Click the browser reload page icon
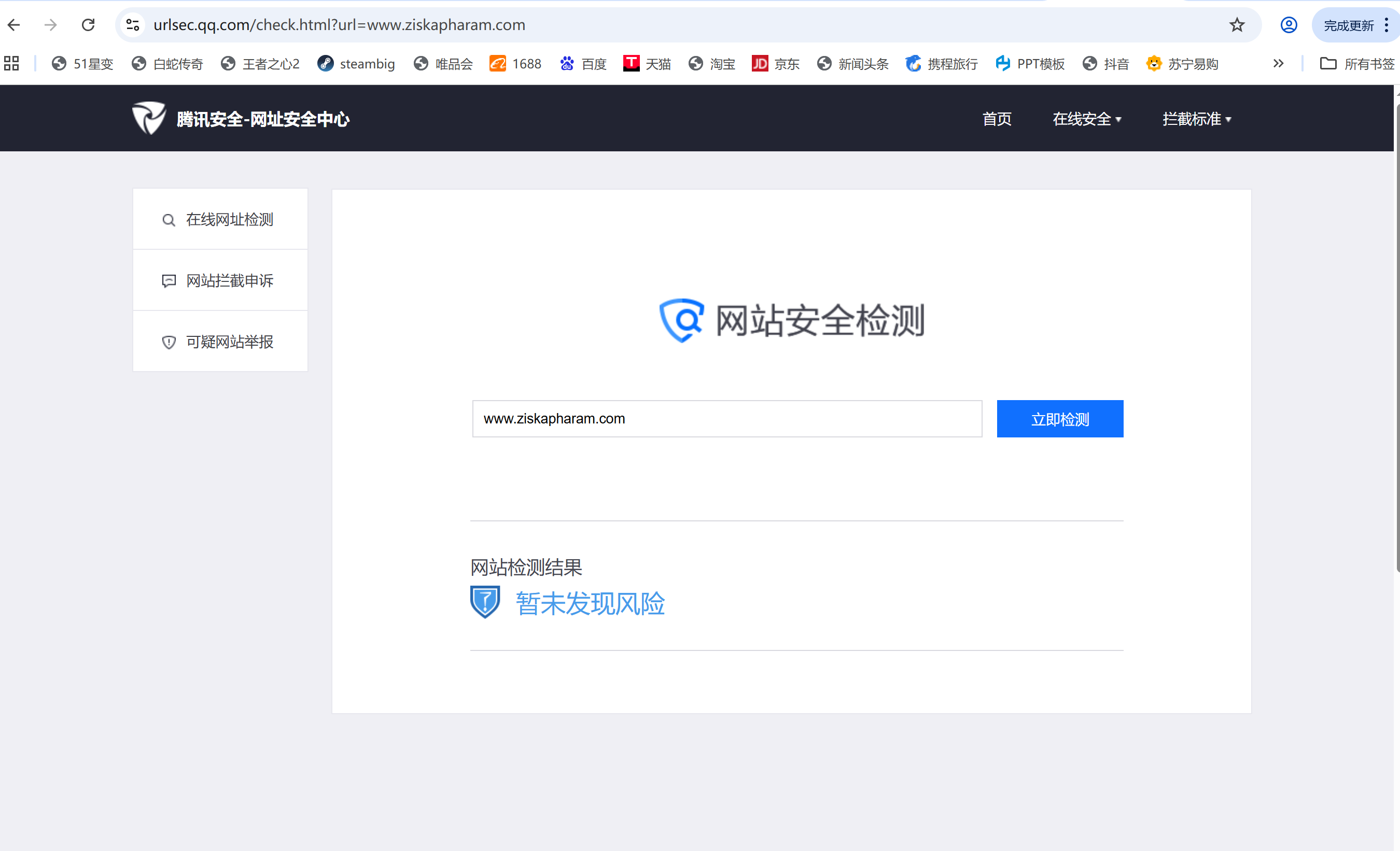 (88, 25)
